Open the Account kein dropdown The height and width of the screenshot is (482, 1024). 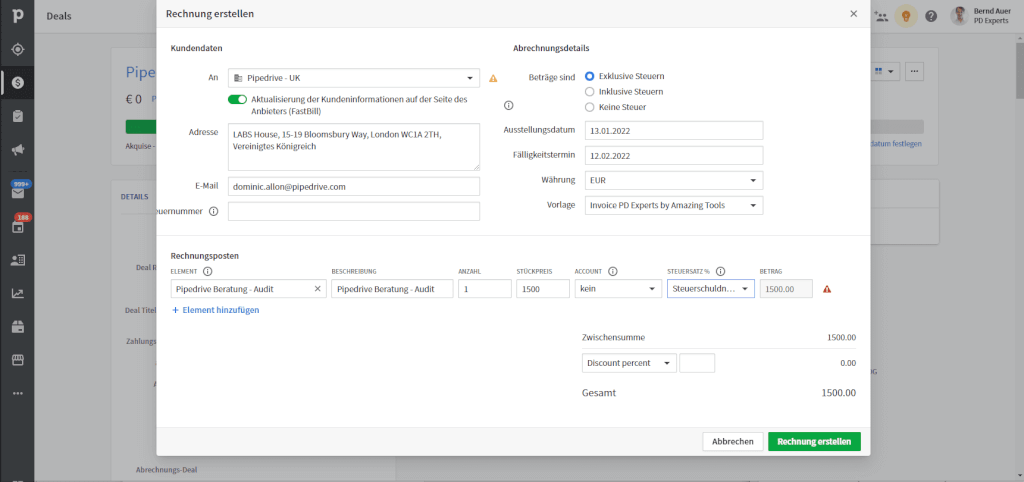(618, 289)
